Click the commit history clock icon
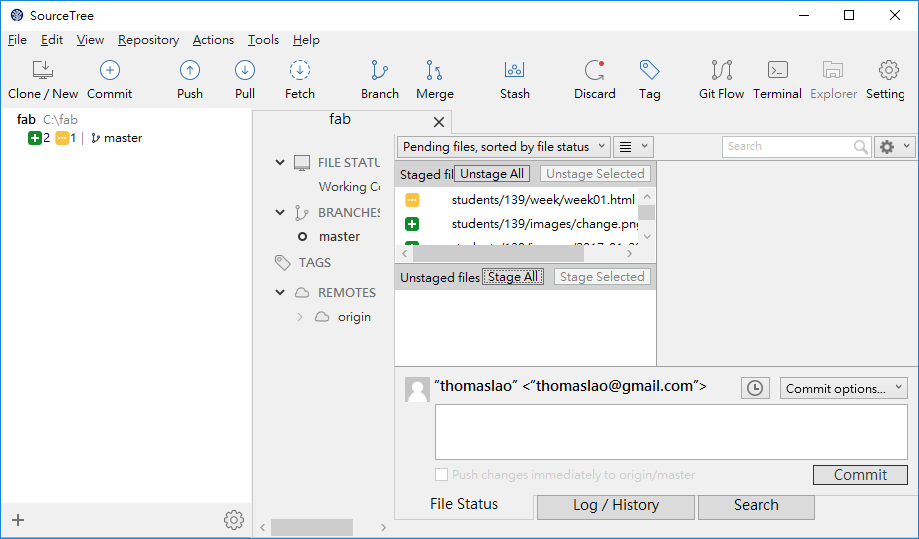This screenshot has width=919, height=539. coord(755,388)
